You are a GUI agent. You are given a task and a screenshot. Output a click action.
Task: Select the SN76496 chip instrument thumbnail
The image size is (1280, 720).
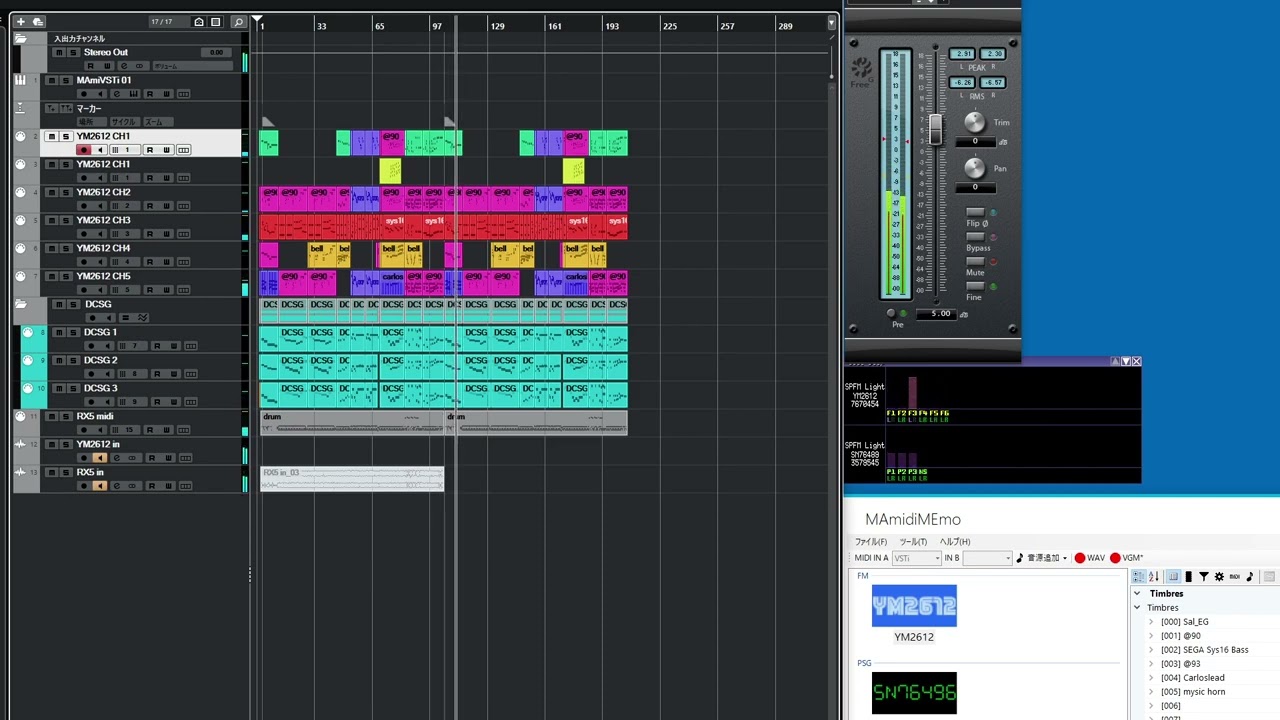914,692
